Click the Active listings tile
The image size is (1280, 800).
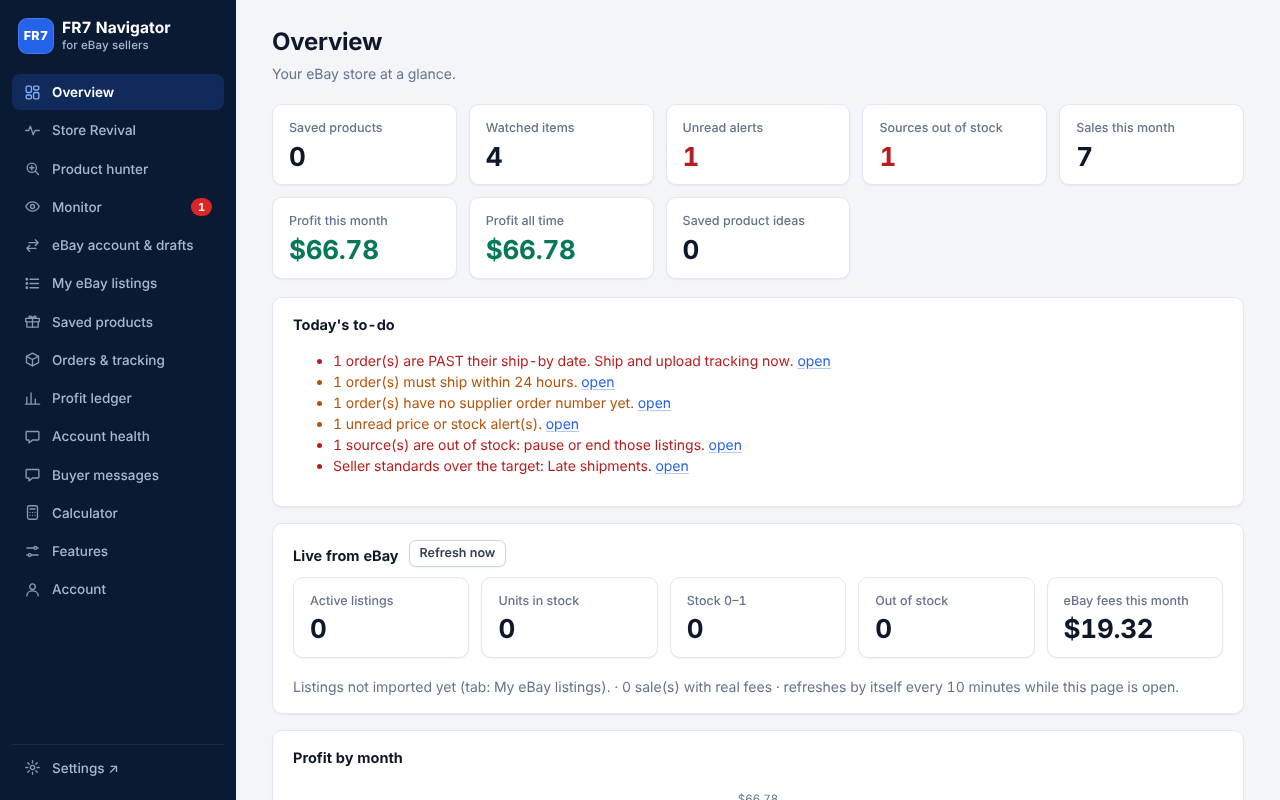point(381,618)
